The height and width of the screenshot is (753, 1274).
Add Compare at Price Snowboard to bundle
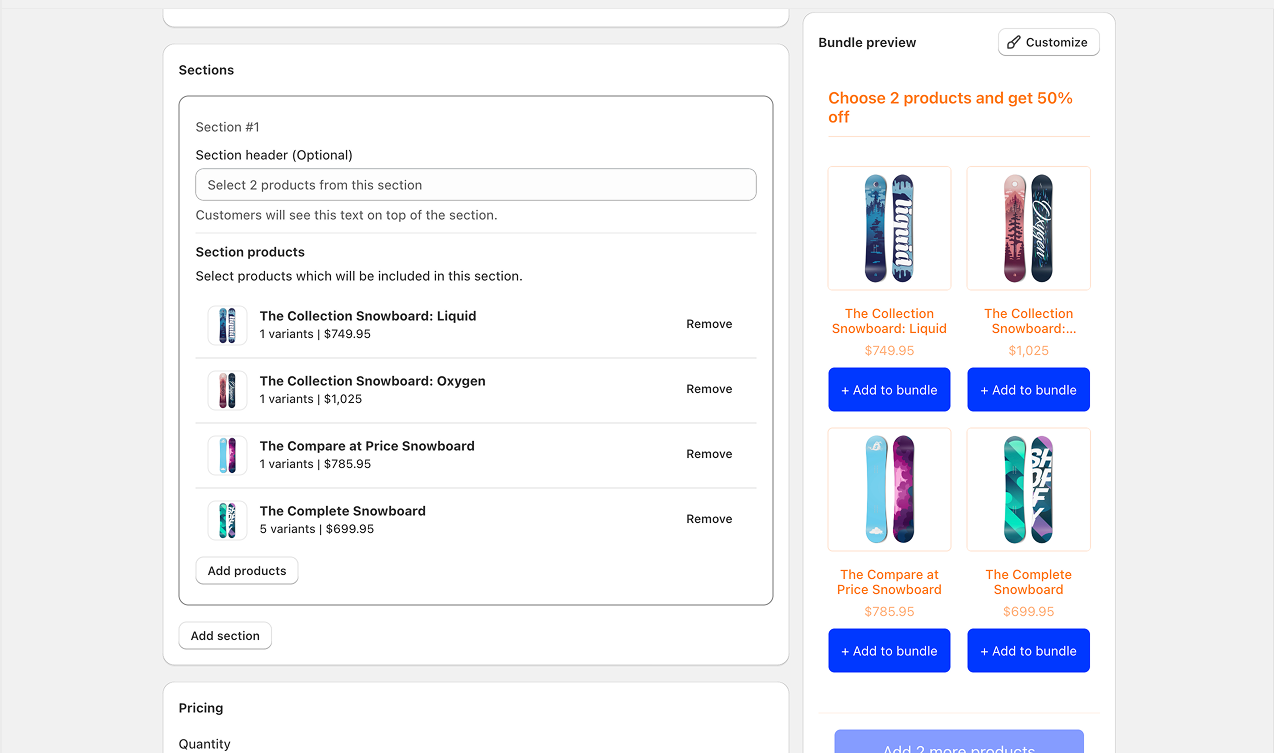889,651
